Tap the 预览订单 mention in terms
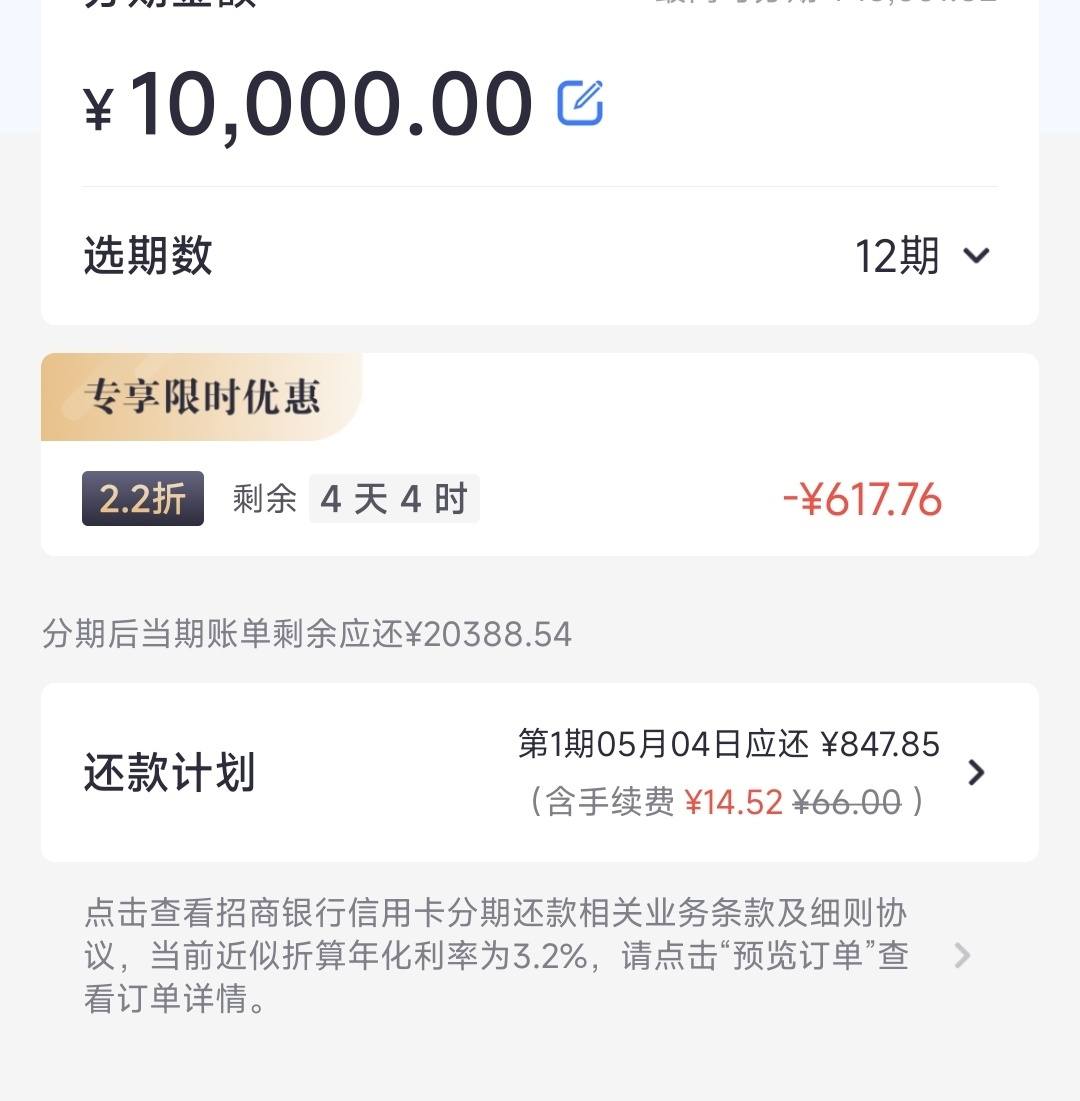The image size is (1080, 1101). (x=797, y=956)
